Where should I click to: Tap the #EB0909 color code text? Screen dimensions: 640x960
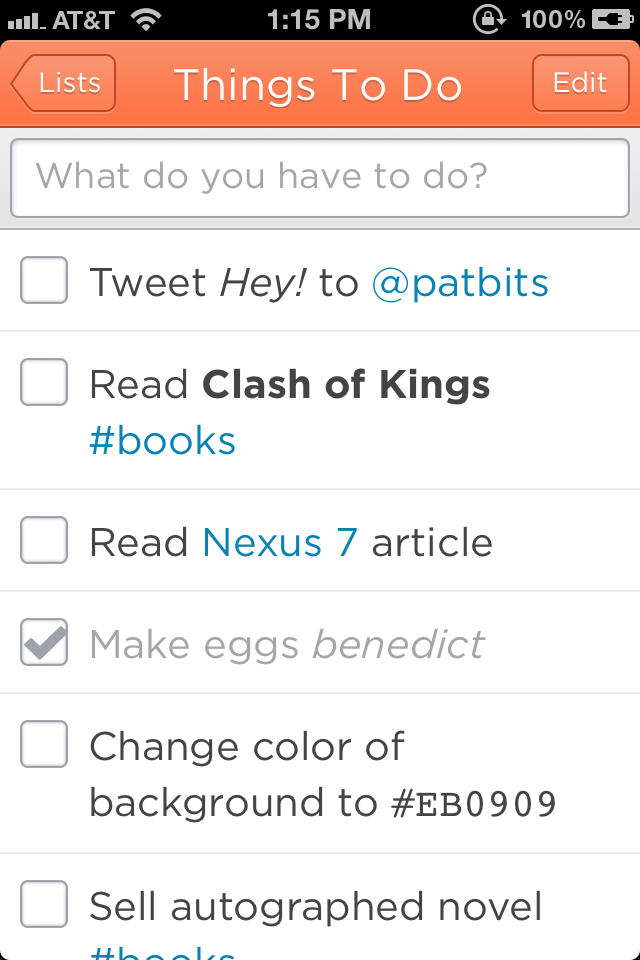pyautogui.click(x=474, y=804)
